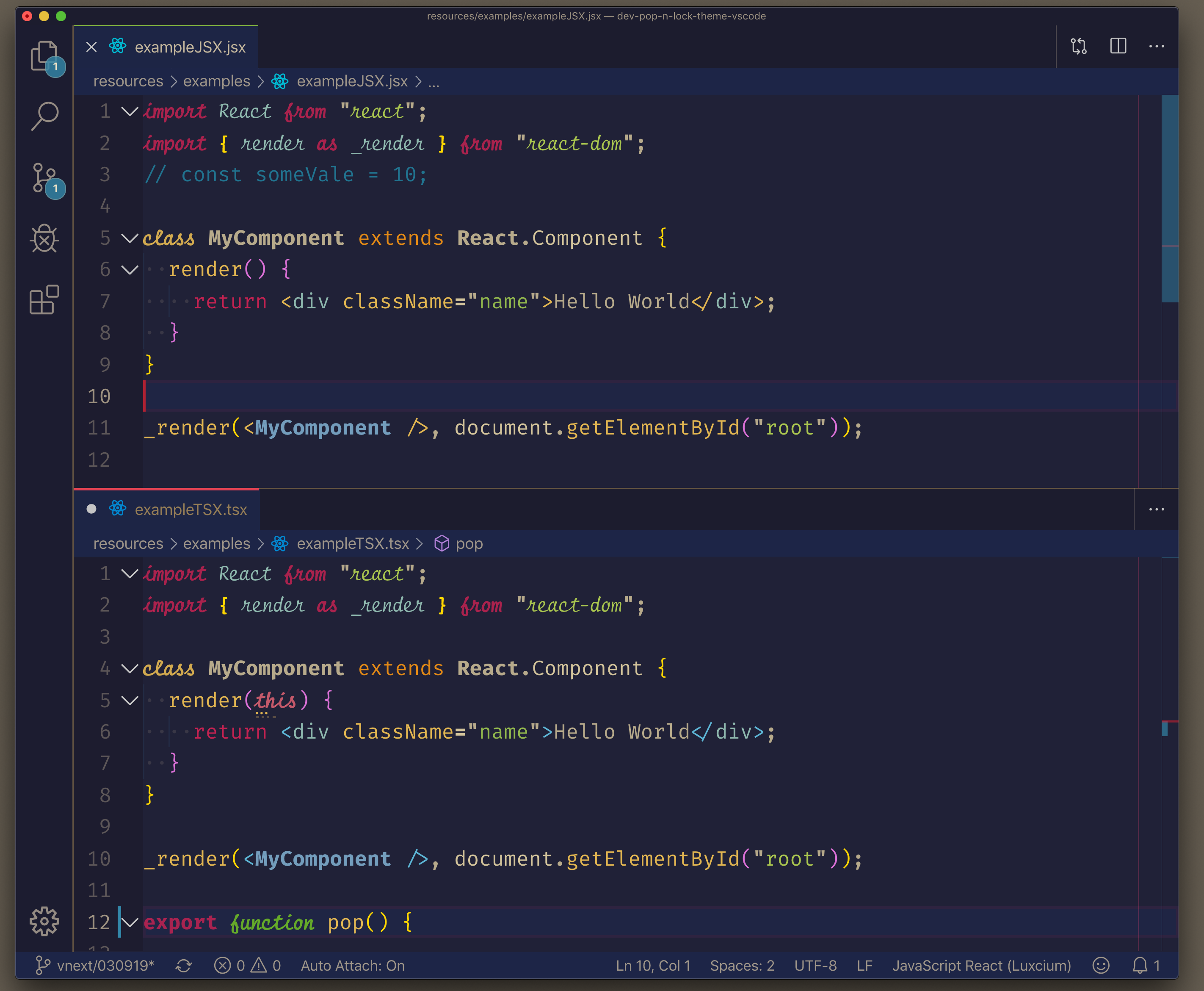Viewport: 1204px width, 991px height.
Task: Click the LF end-of-line selector
Action: (864, 965)
